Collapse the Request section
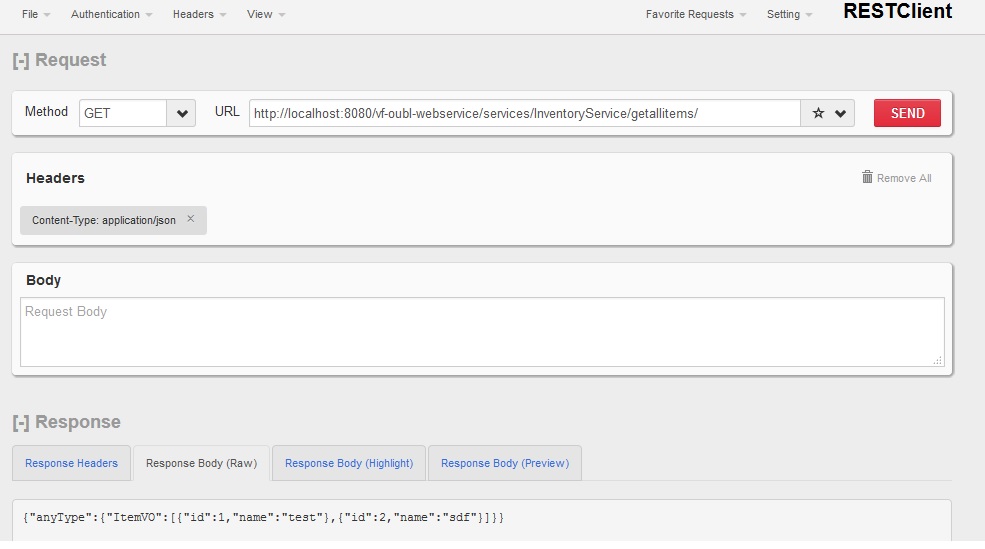This screenshot has width=985, height=549. click(20, 60)
